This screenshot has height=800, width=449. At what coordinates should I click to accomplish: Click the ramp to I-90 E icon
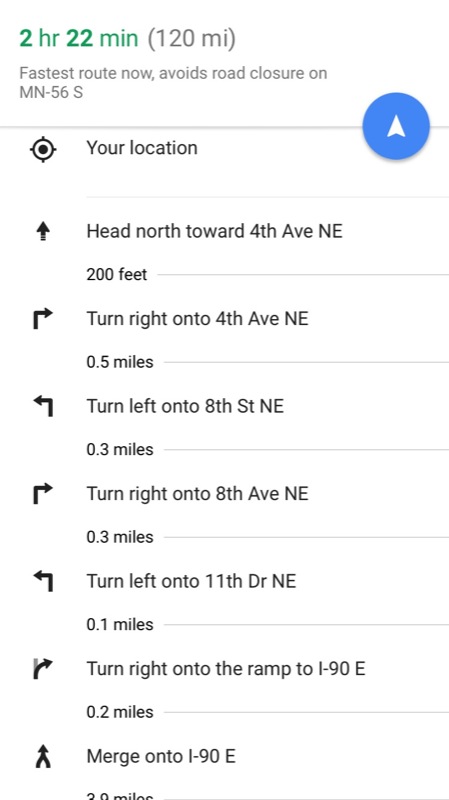[x=43, y=669]
